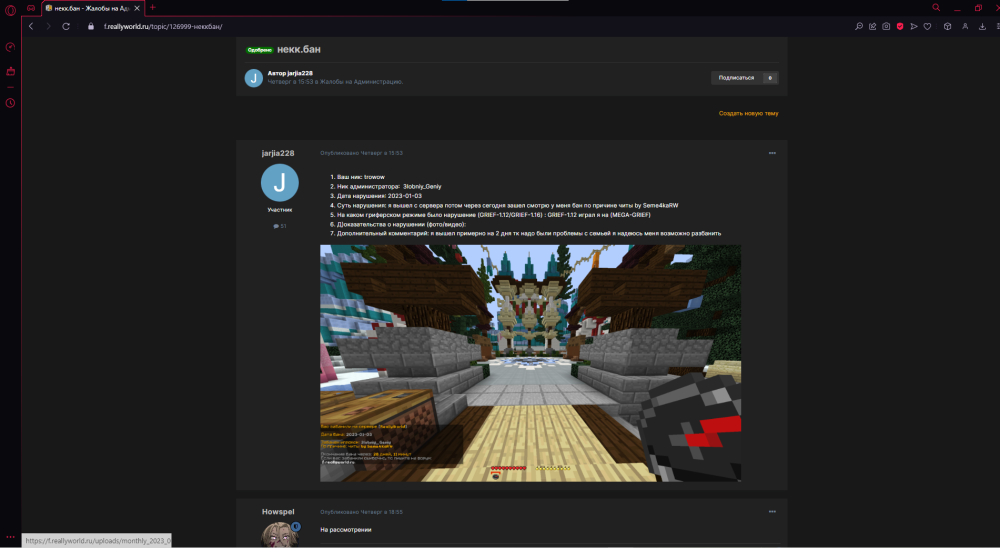Open Howspel post options menu
Viewport: 1000px width, 548px height.
coord(772,512)
